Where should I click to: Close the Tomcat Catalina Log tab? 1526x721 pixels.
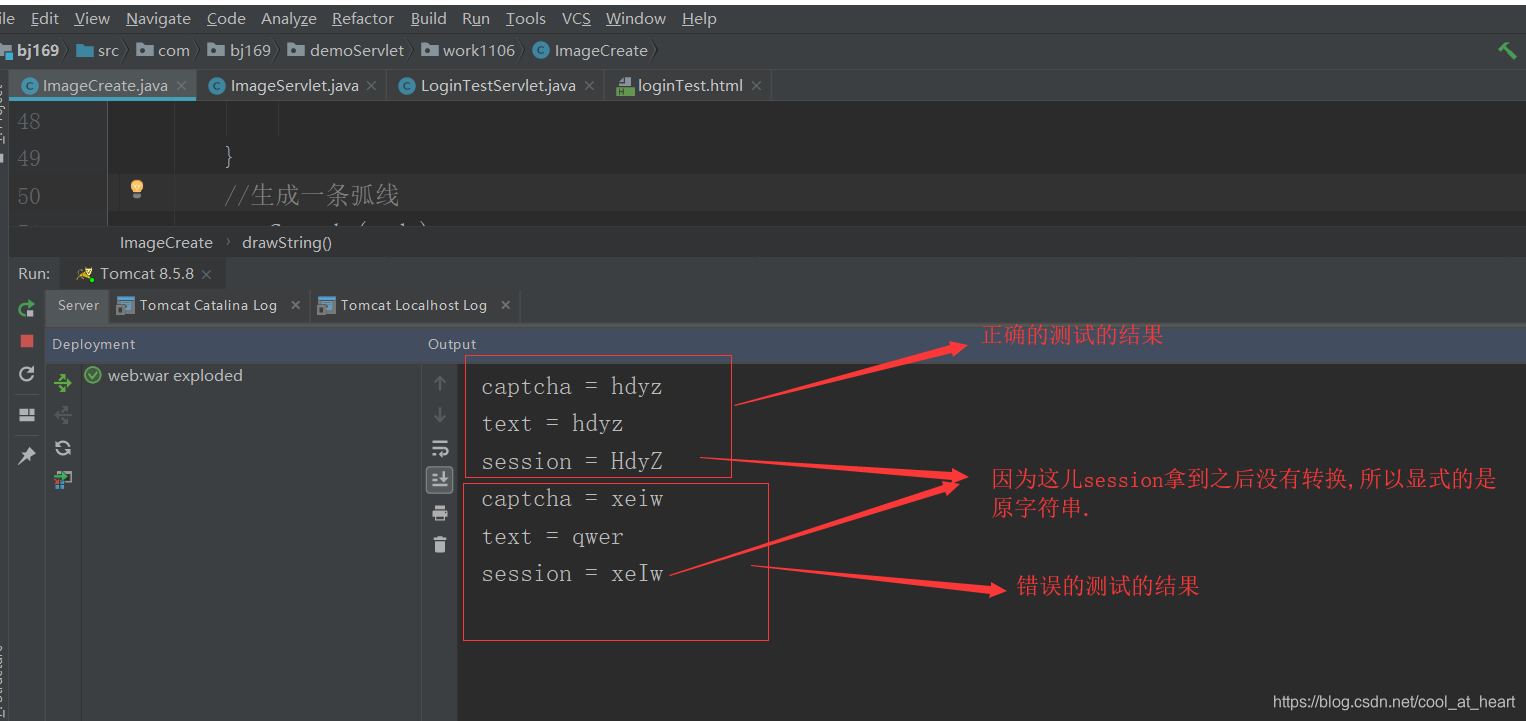[295, 305]
